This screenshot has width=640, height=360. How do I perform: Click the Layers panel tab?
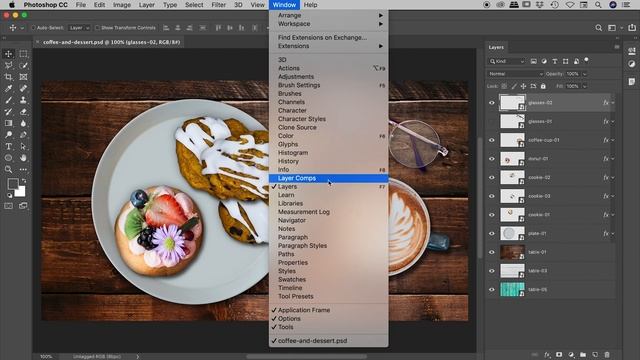pyautogui.click(x=496, y=47)
